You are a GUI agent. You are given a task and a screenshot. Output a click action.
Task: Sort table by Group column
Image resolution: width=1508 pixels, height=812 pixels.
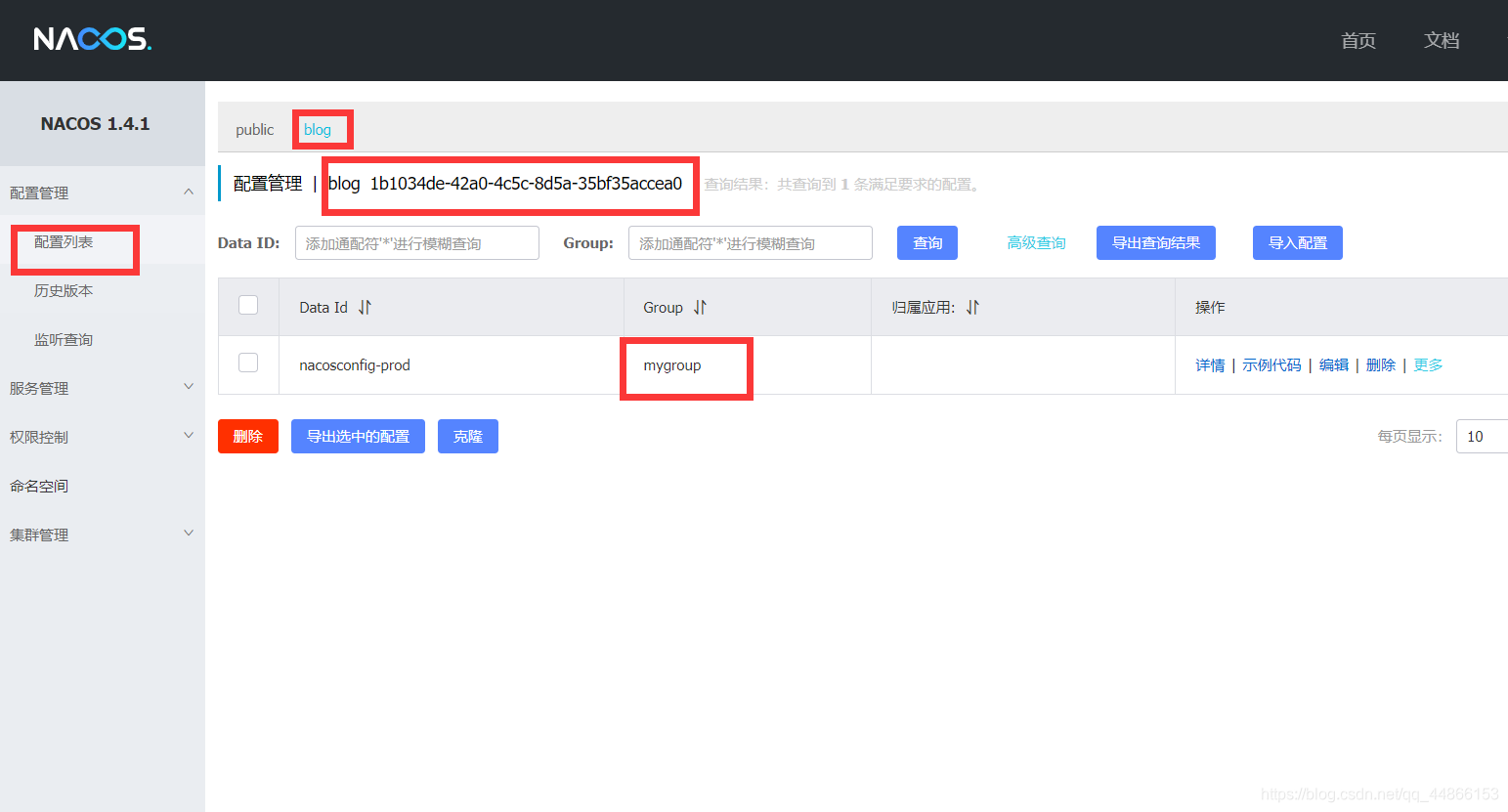[700, 307]
